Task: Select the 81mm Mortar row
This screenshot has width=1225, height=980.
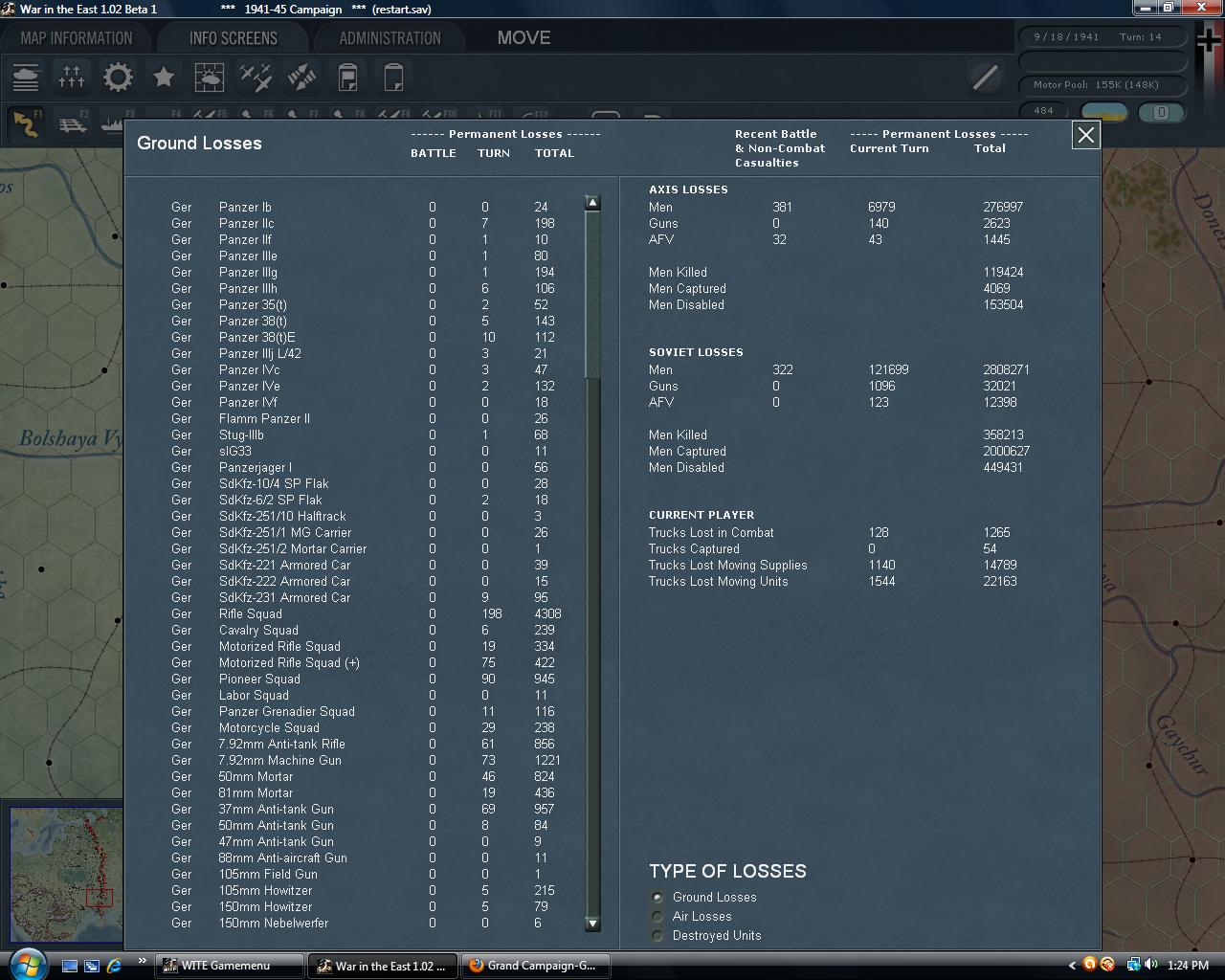Action: tap(364, 792)
